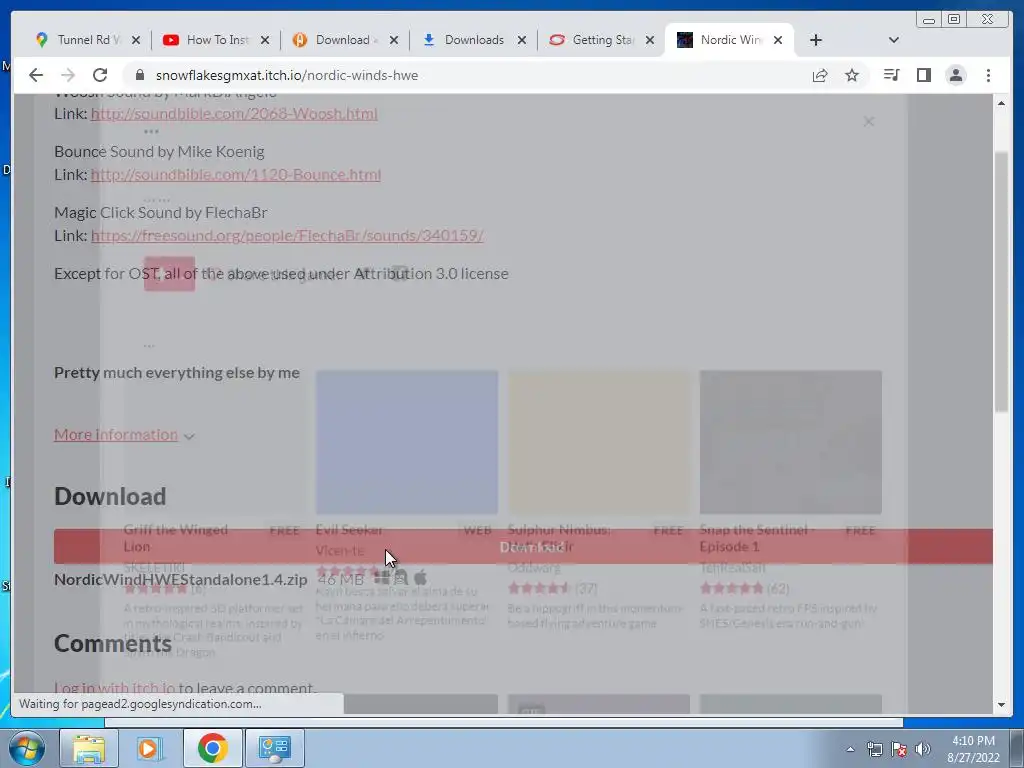Go back to the previous page

(x=36, y=75)
